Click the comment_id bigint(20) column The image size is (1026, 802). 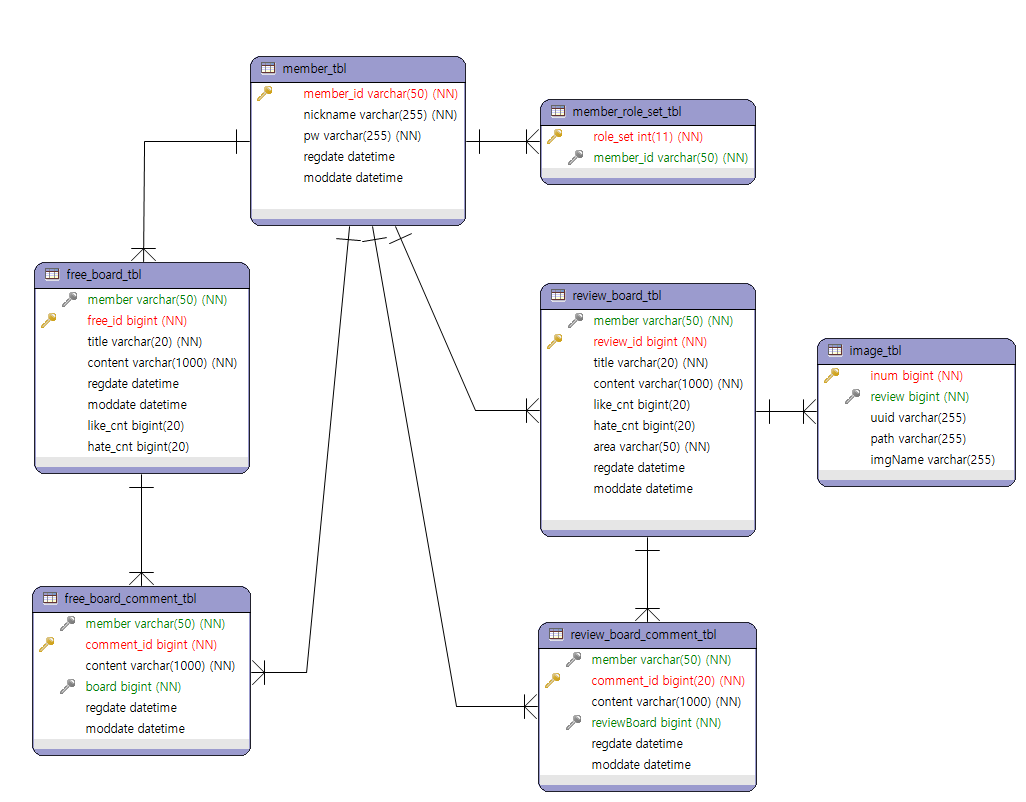(667, 680)
